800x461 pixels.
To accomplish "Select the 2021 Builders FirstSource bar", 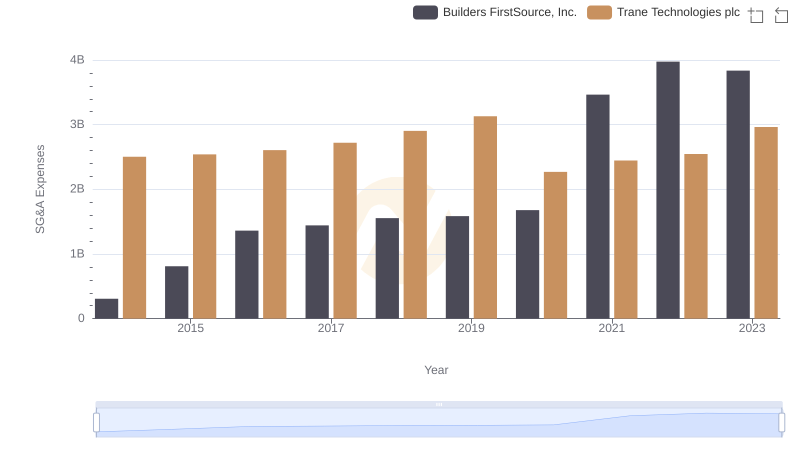I will coord(598,207).
